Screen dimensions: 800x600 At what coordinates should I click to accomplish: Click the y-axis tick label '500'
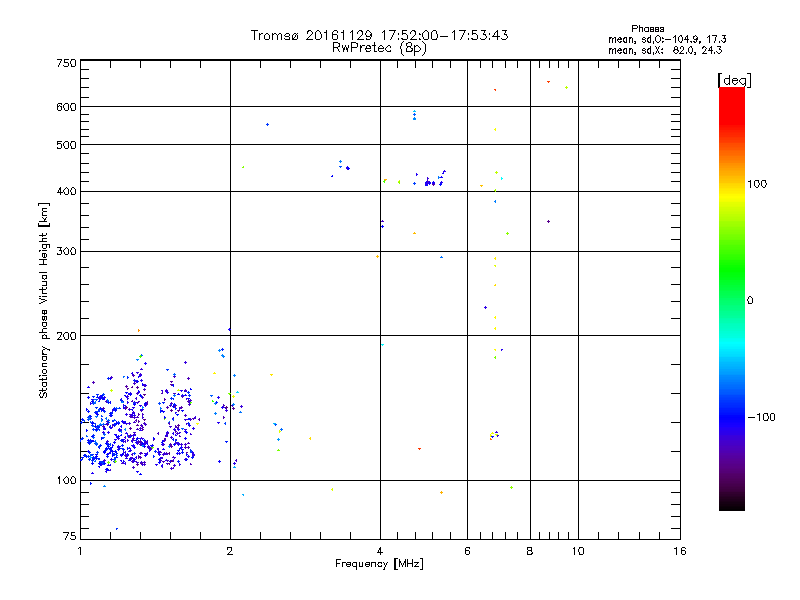pos(66,145)
